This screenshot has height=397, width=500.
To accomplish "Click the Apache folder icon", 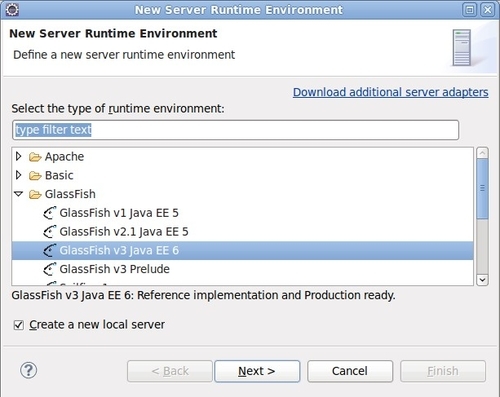I will pyautogui.click(x=35, y=157).
